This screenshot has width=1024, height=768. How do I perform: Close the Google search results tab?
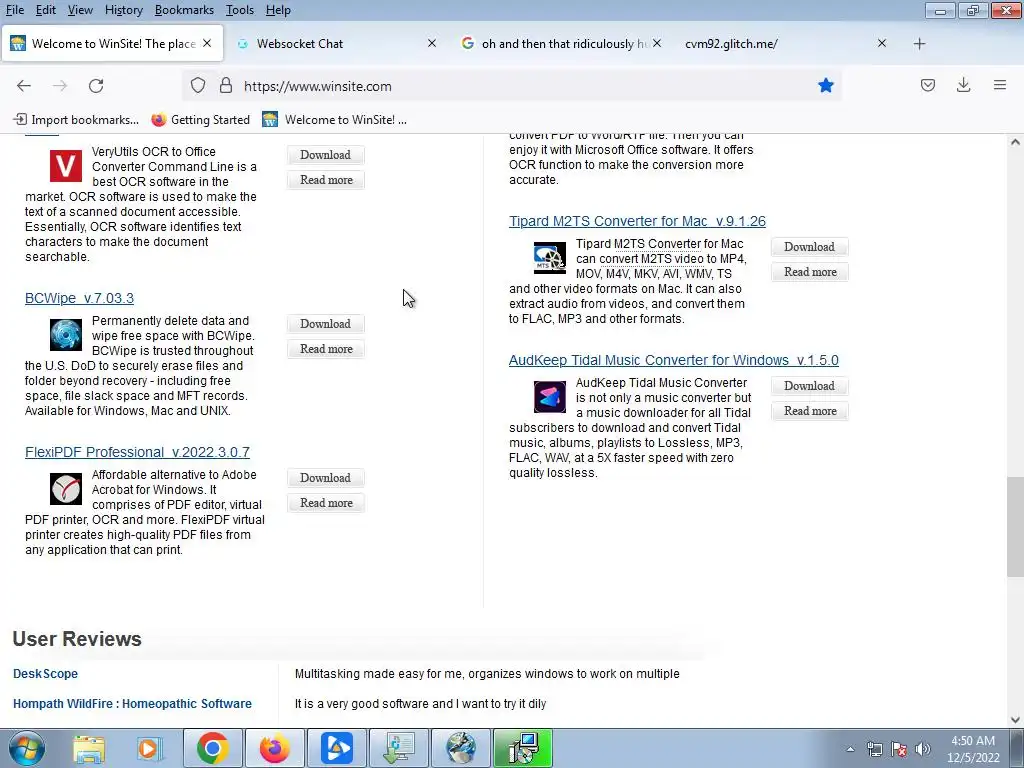(x=657, y=44)
